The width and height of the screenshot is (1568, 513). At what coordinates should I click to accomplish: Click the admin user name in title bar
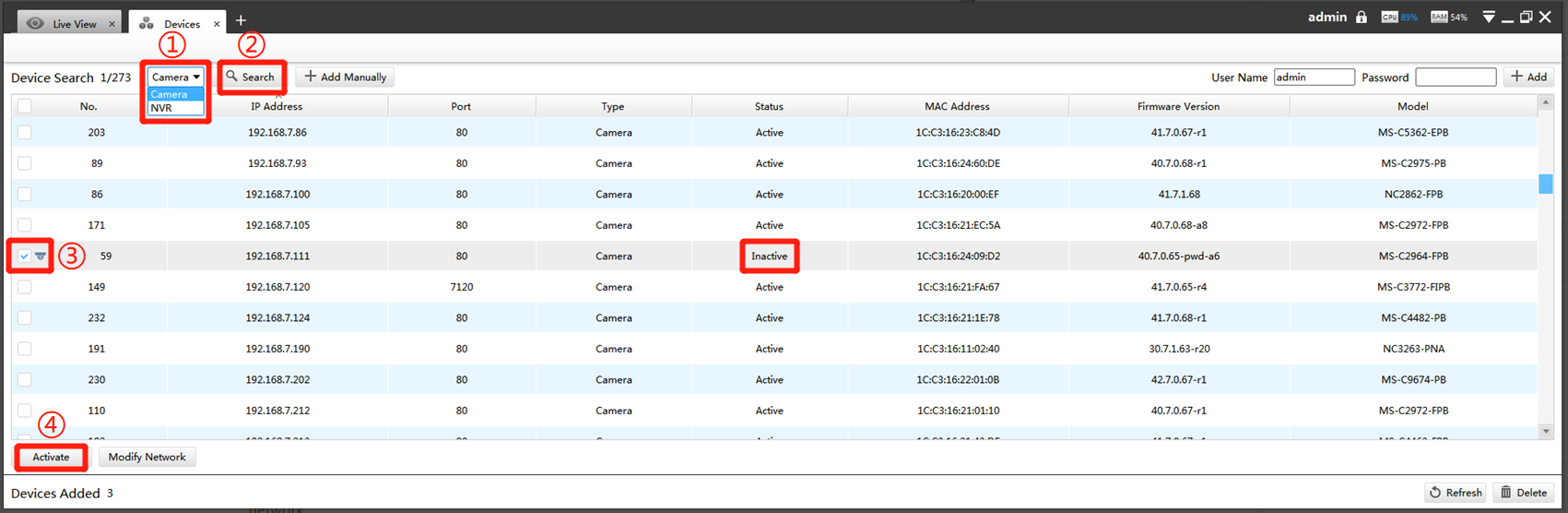pos(1327,17)
